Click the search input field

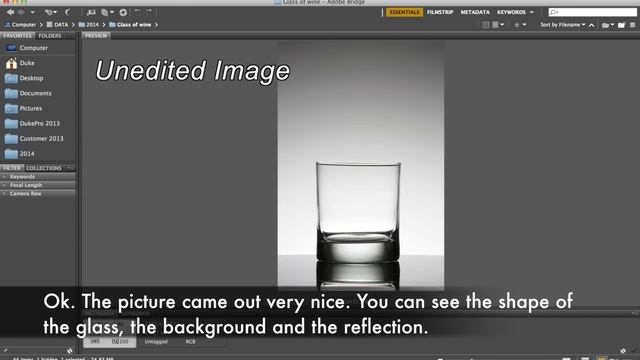(592, 12)
